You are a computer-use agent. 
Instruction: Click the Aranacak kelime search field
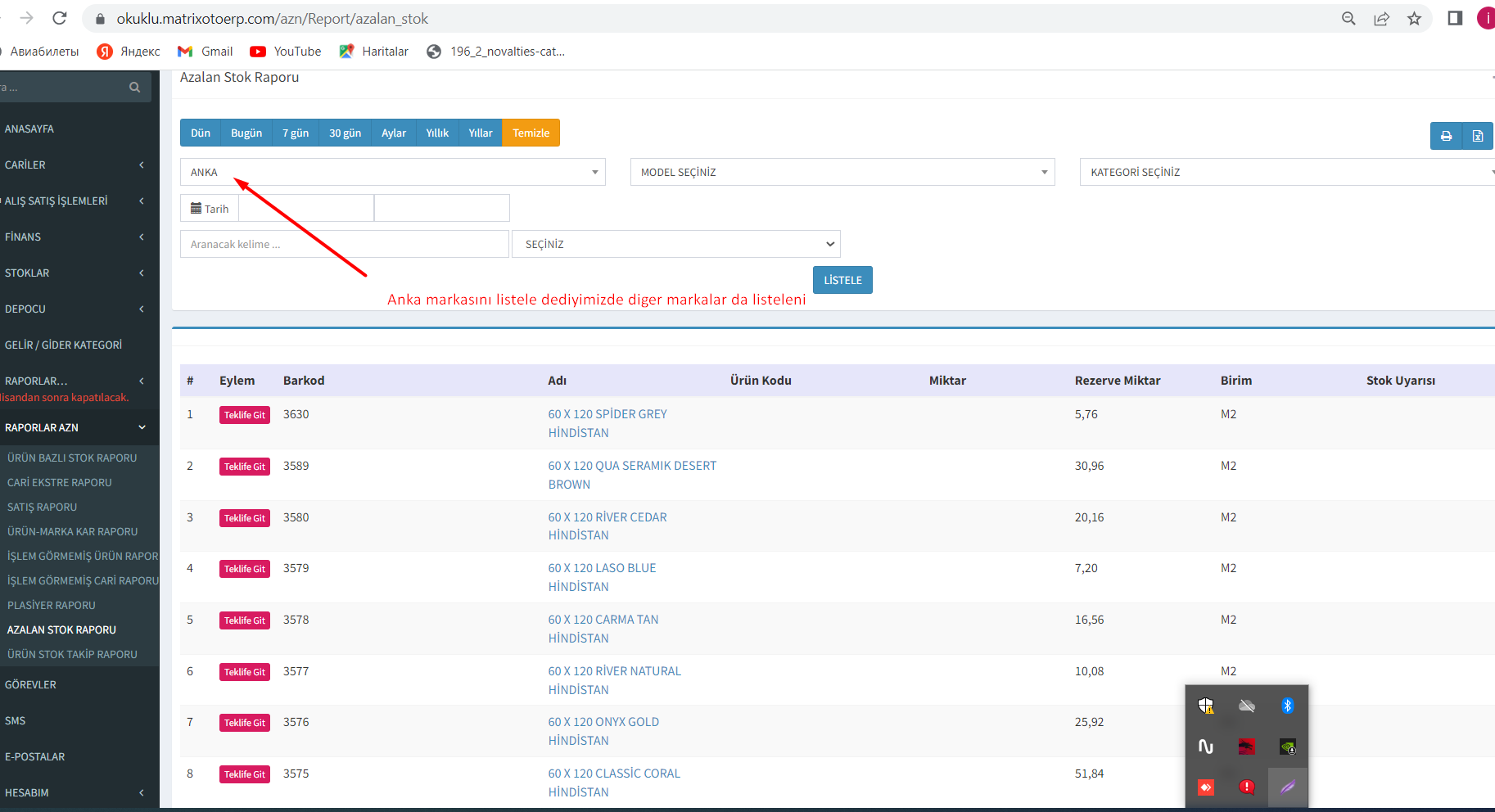click(x=344, y=244)
